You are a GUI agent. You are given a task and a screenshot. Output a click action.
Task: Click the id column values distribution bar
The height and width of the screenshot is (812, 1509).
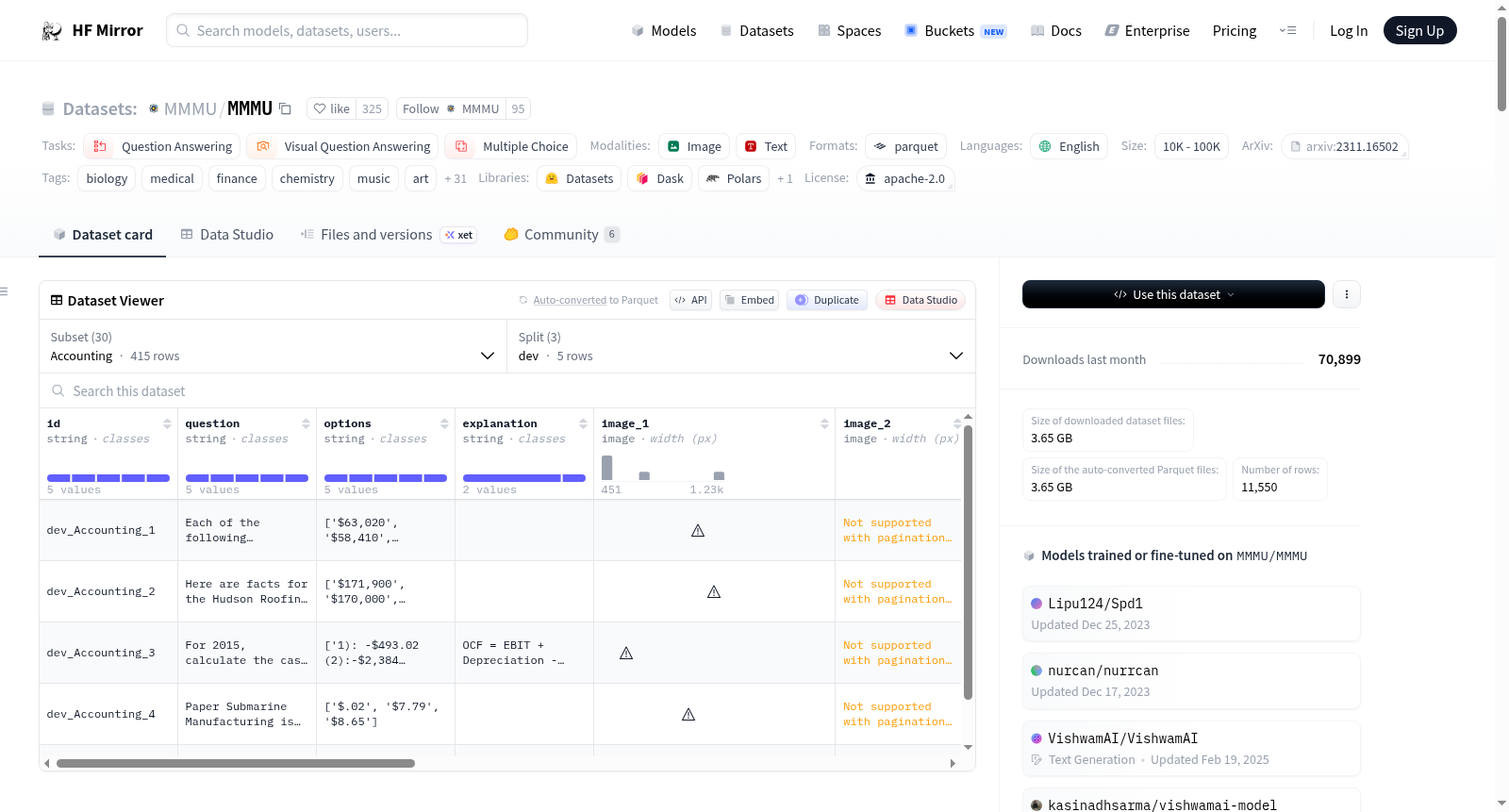(x=108, y=478)
